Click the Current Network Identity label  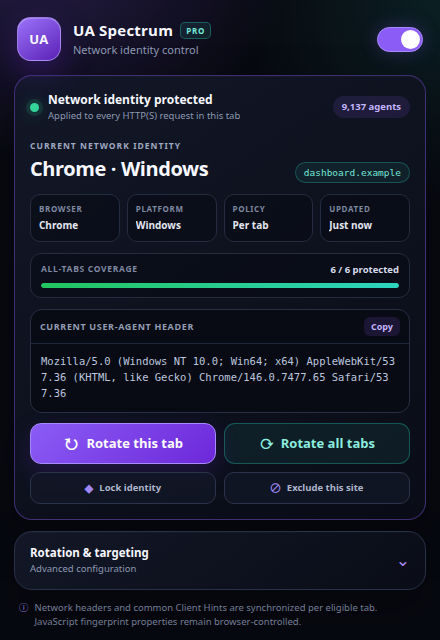(x=105, y=146)
